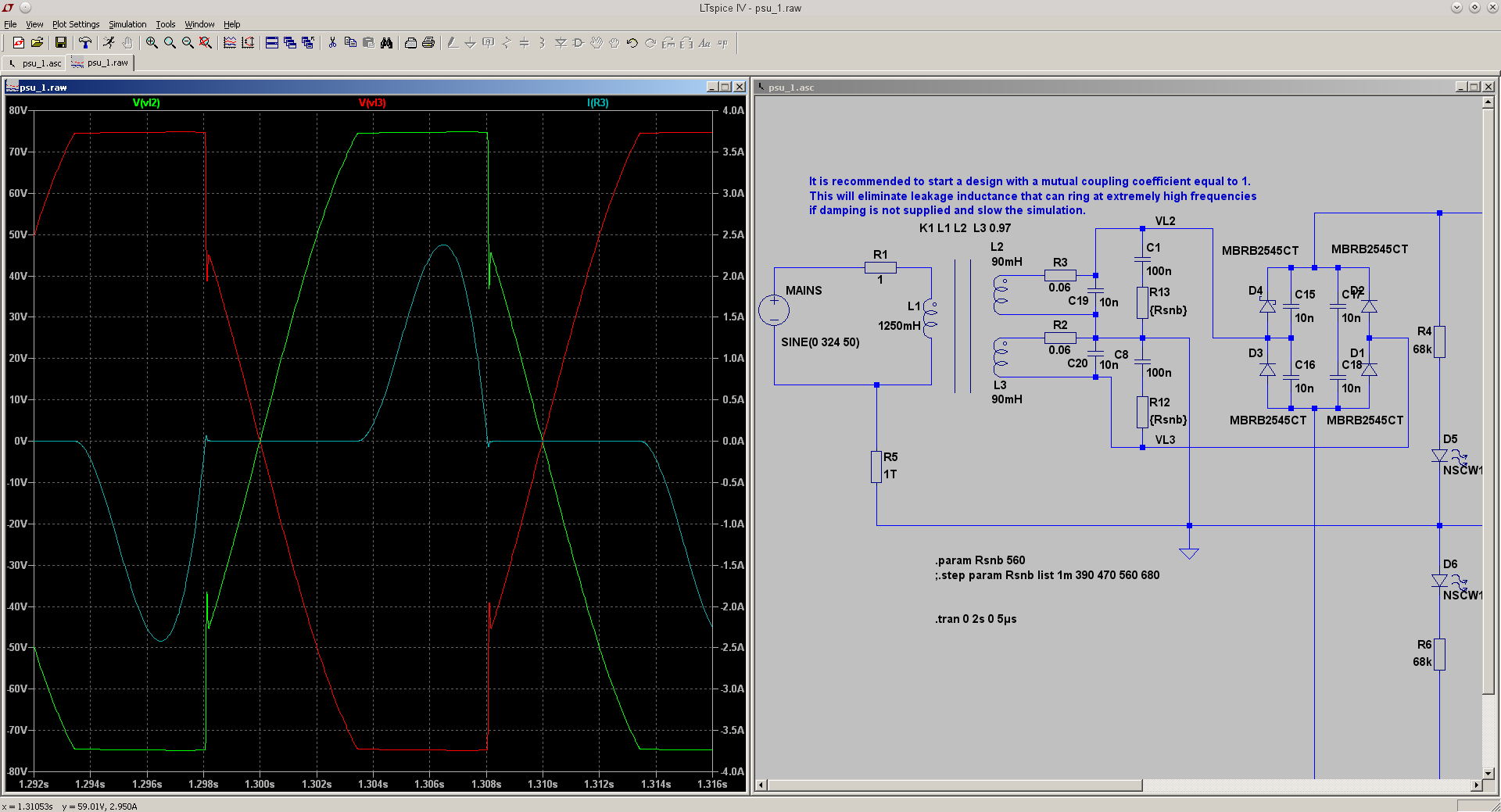Click the 'K1 L1 L2 L3 0.97' directive
1501x812 pixels.
tap(965, 228)
